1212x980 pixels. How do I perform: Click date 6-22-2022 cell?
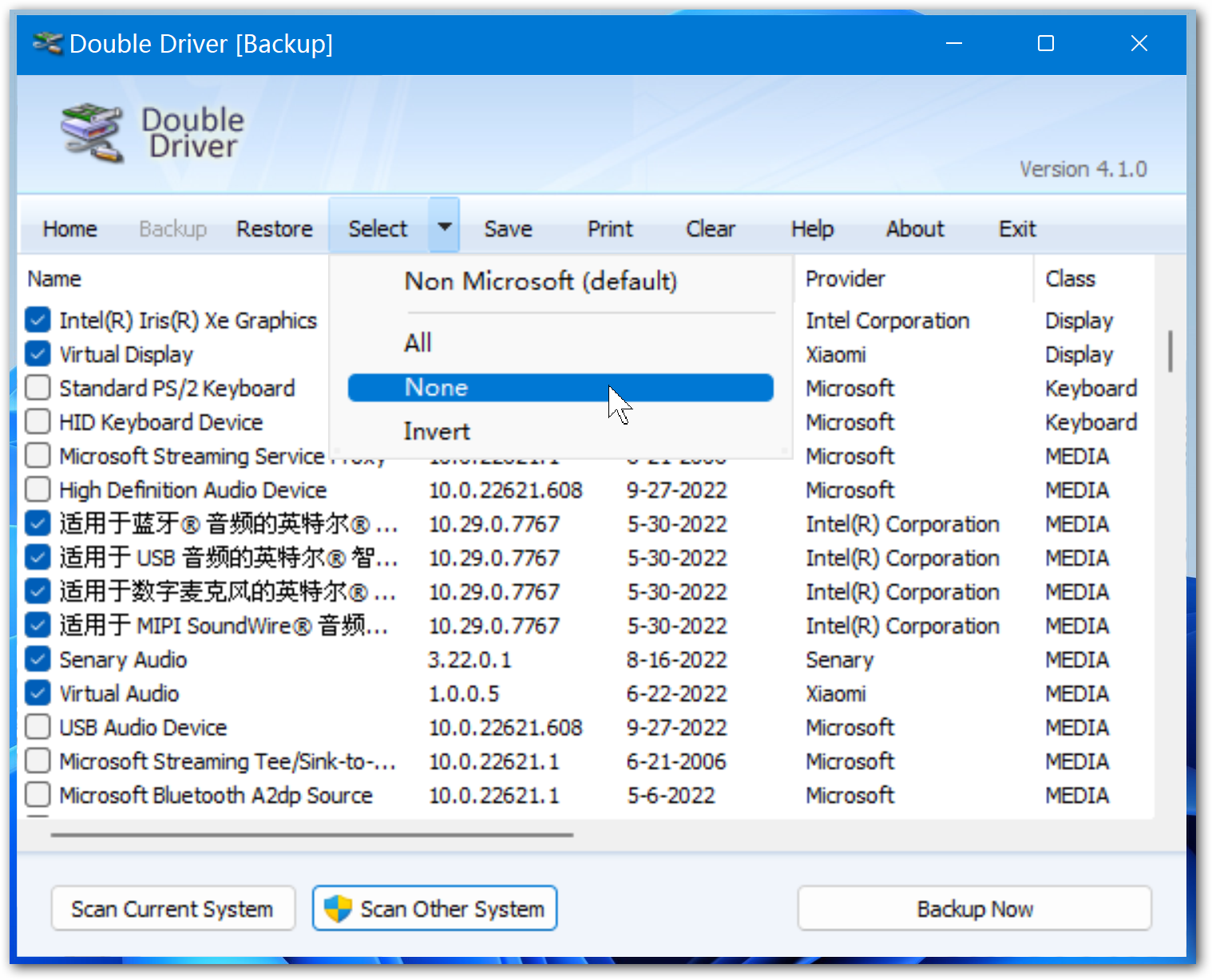point(676,693)
